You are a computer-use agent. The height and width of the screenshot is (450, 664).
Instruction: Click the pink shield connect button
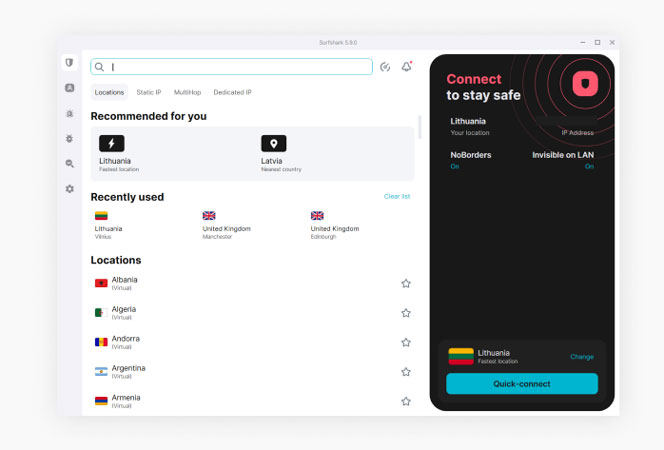coord(585,83)
